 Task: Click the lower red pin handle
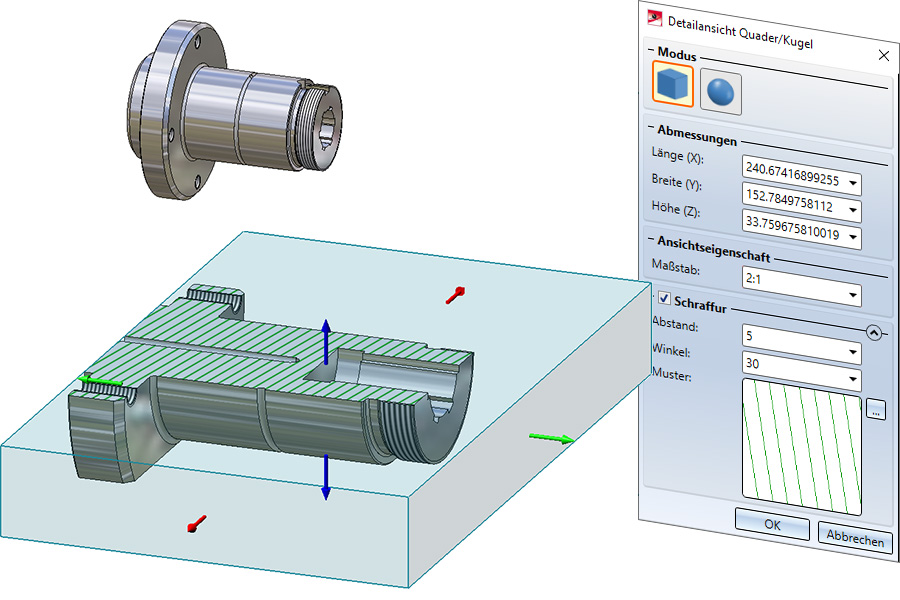click(196, 522)
